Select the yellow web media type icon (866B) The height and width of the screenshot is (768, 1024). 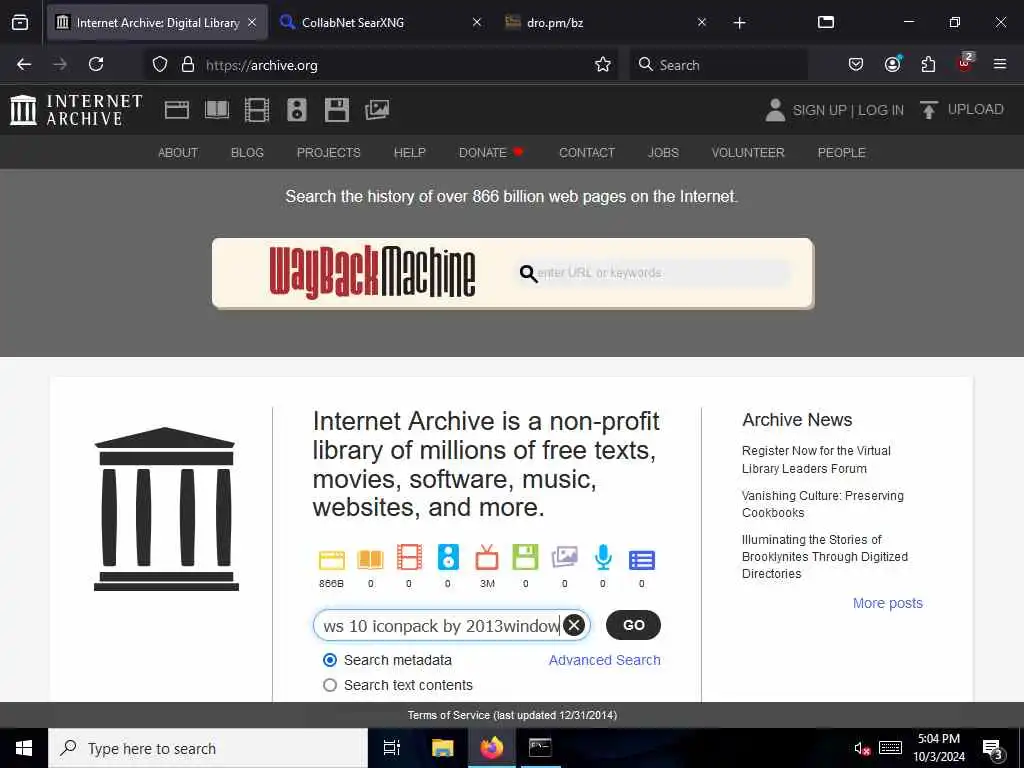pos(332,559)
